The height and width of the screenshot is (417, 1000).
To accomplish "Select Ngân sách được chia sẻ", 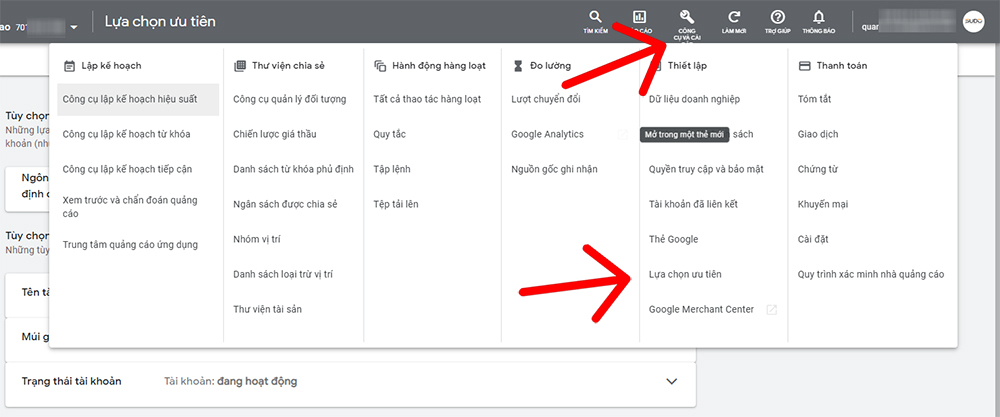I will (x=285, y=204).
